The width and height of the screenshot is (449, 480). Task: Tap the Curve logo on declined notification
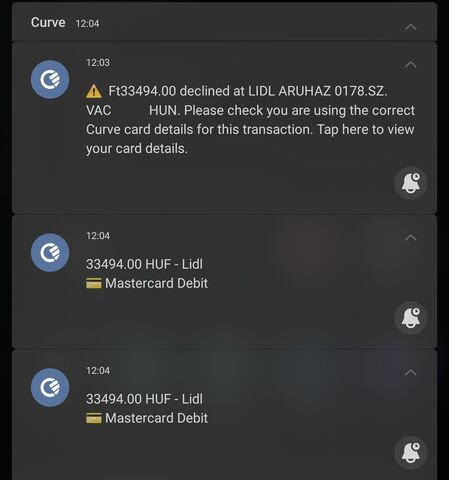pos(50,79)
